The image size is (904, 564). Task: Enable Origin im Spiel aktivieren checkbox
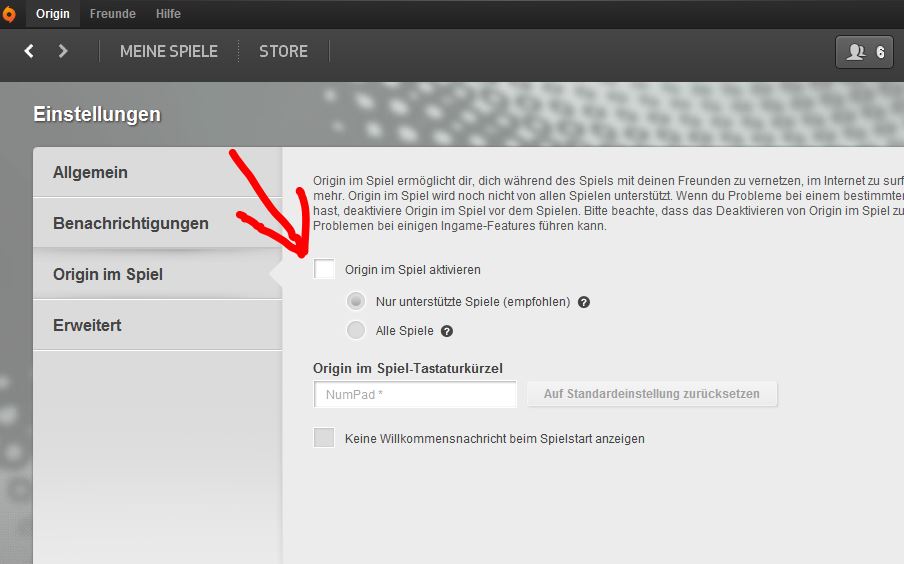point(324,269)
